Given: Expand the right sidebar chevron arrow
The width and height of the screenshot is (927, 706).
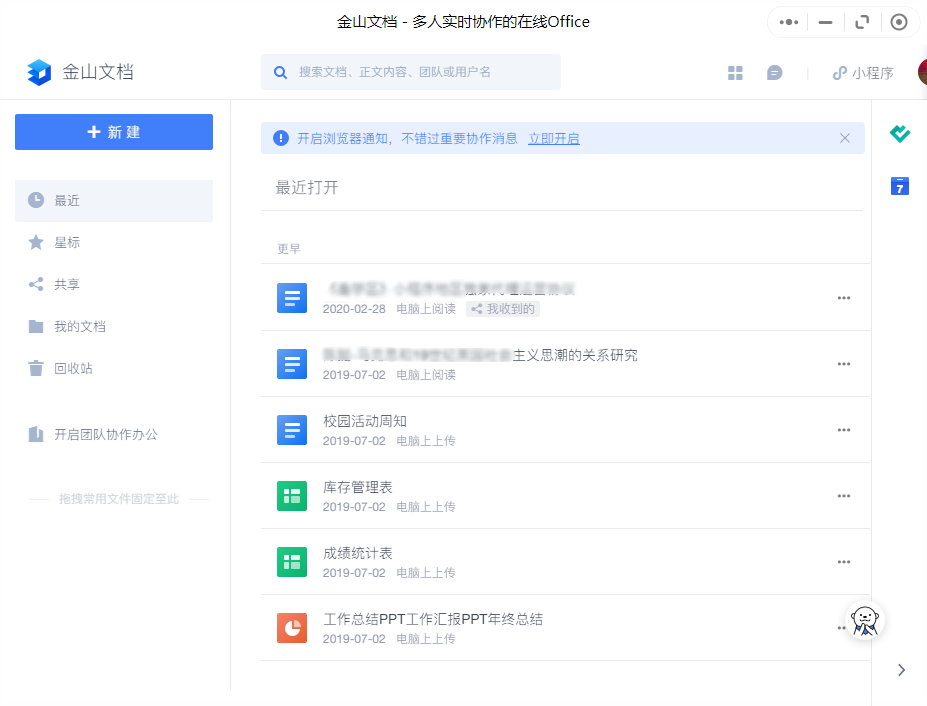Looking at the screenshot, I should click(901, 670).
